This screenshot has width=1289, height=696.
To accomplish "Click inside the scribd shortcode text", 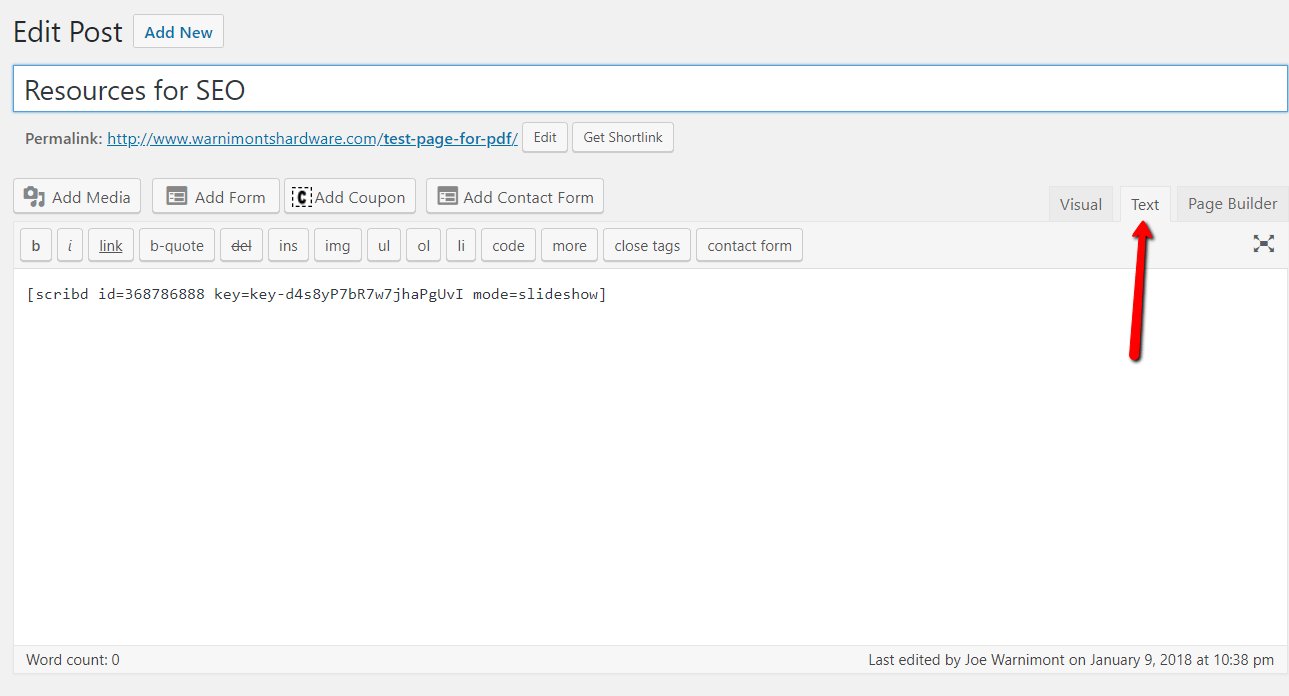I will (317, 294).
